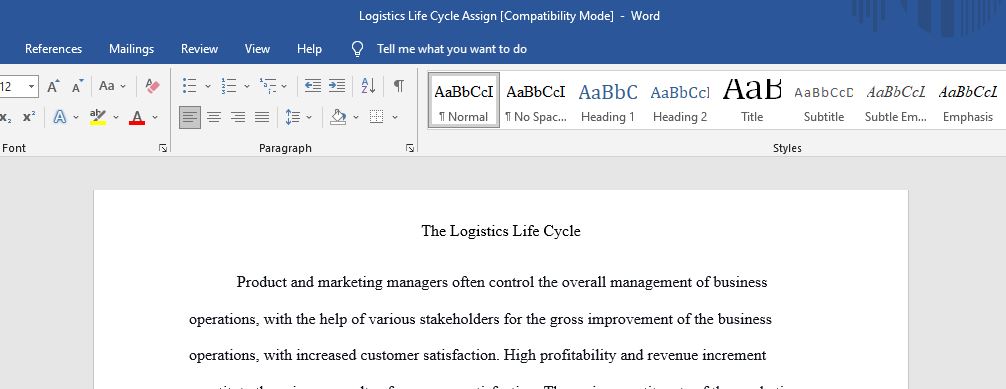Click the Borders icon
This screenshot has height=389, width=1006.
point(377,117)
